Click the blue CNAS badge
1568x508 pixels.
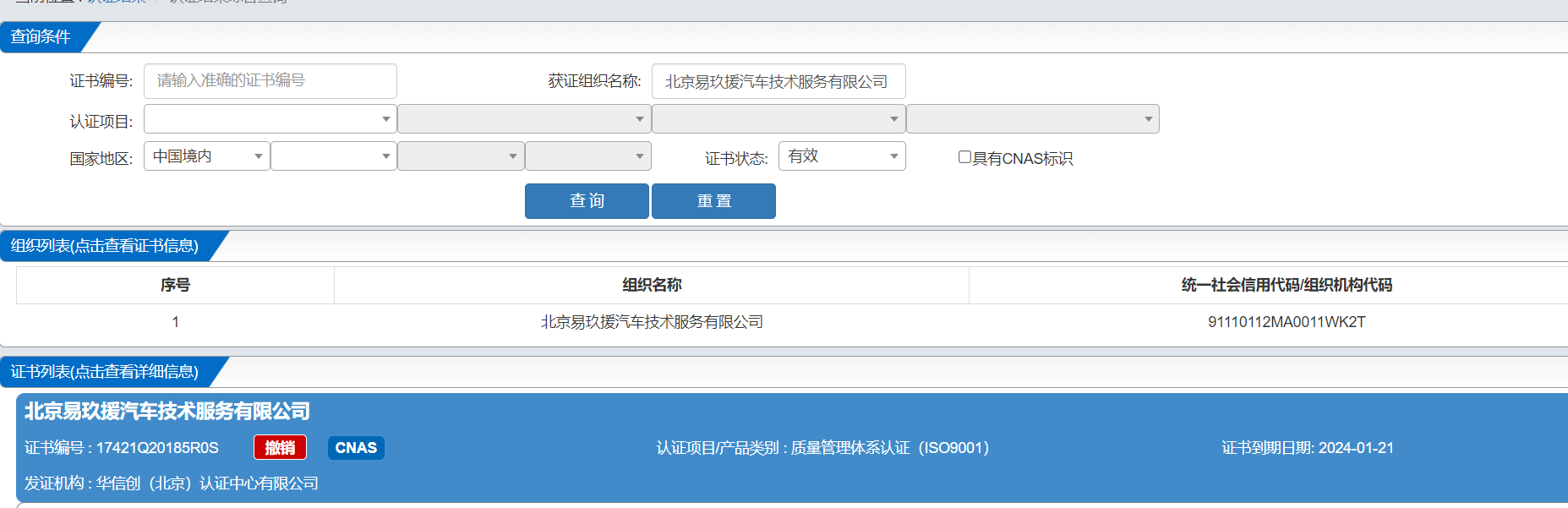click(356, 448)
